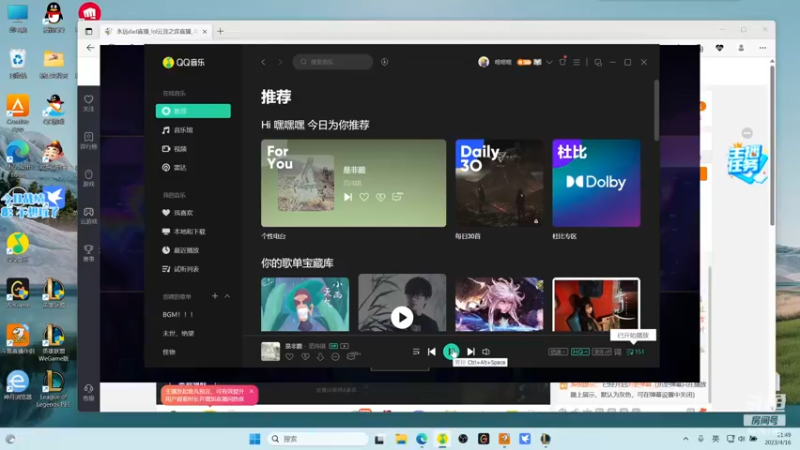
Task: Skip to the previous track
Action: point(432,352)
